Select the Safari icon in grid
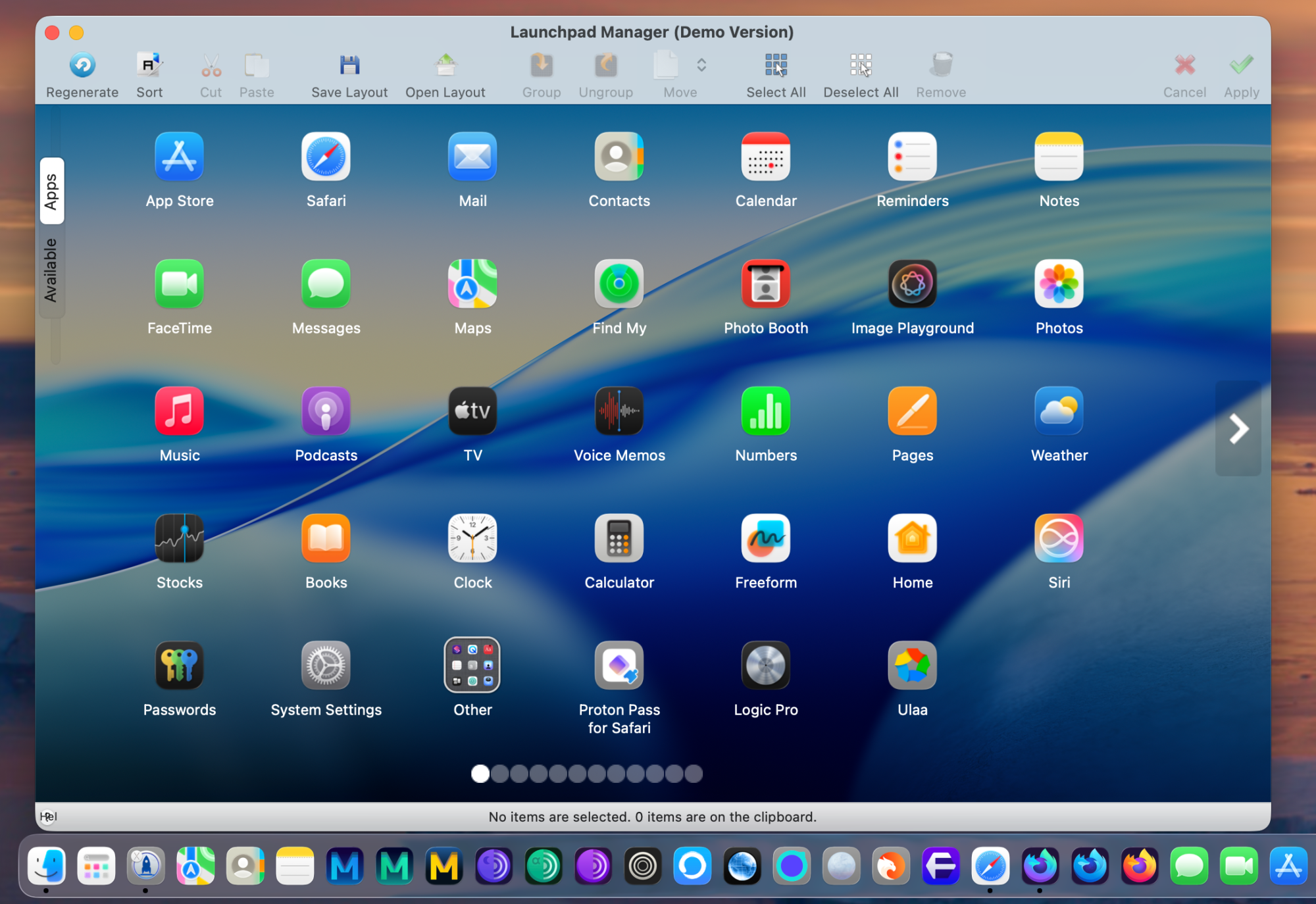This screenshot has height=904, width=1316. tap(326, 157)
